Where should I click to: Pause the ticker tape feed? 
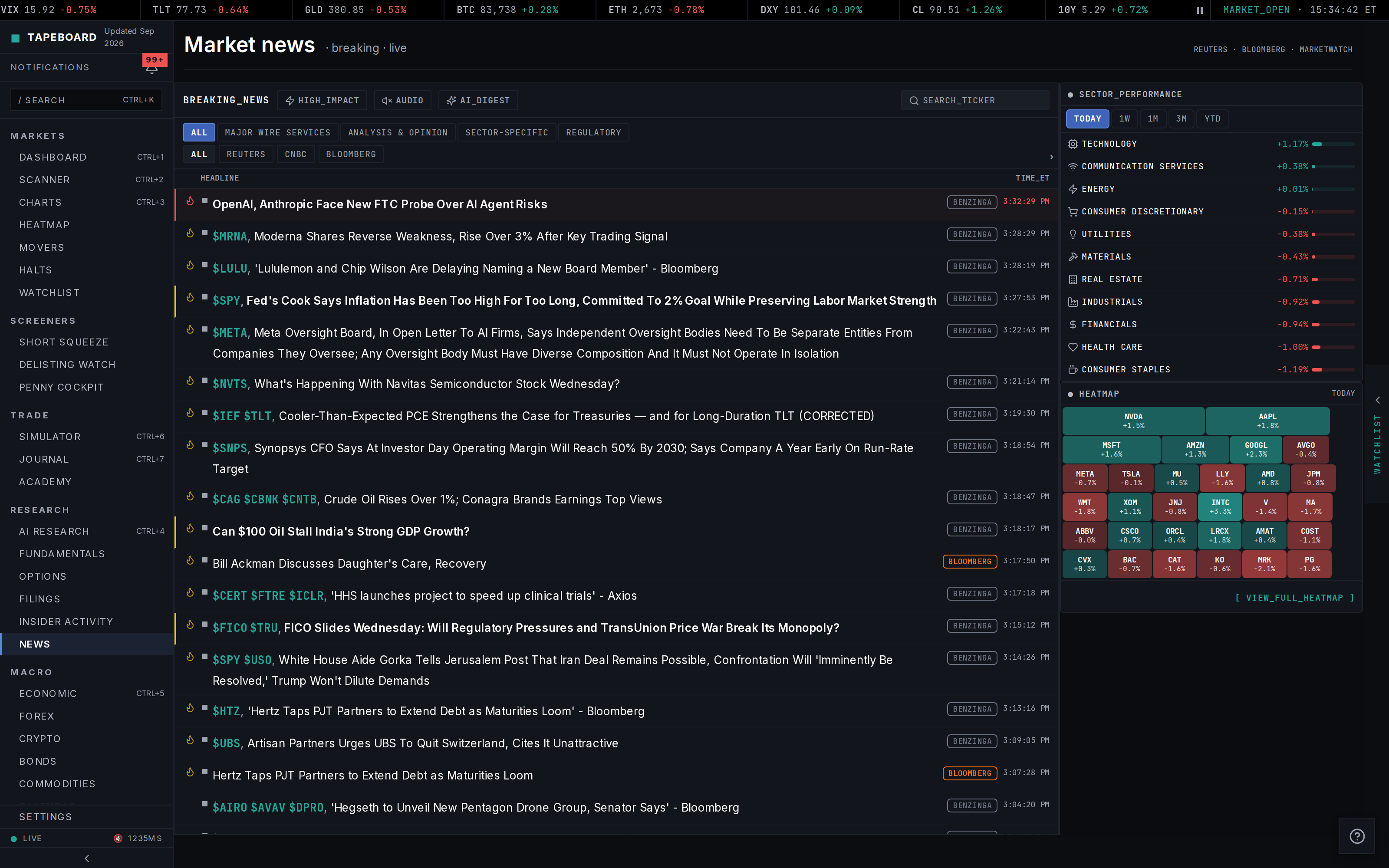[1200, 10]
